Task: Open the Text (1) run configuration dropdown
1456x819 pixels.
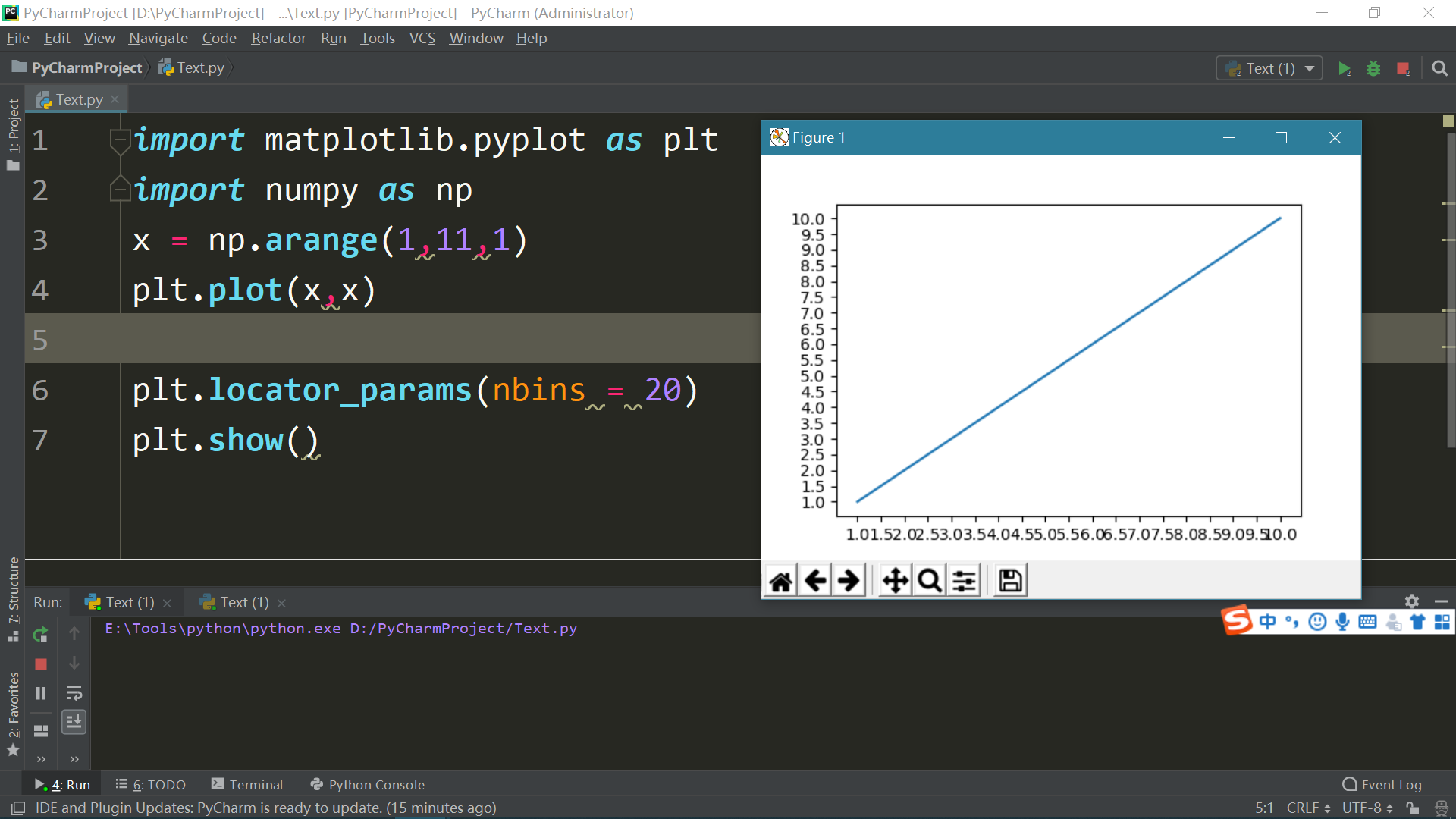Action: [1269, 69]
